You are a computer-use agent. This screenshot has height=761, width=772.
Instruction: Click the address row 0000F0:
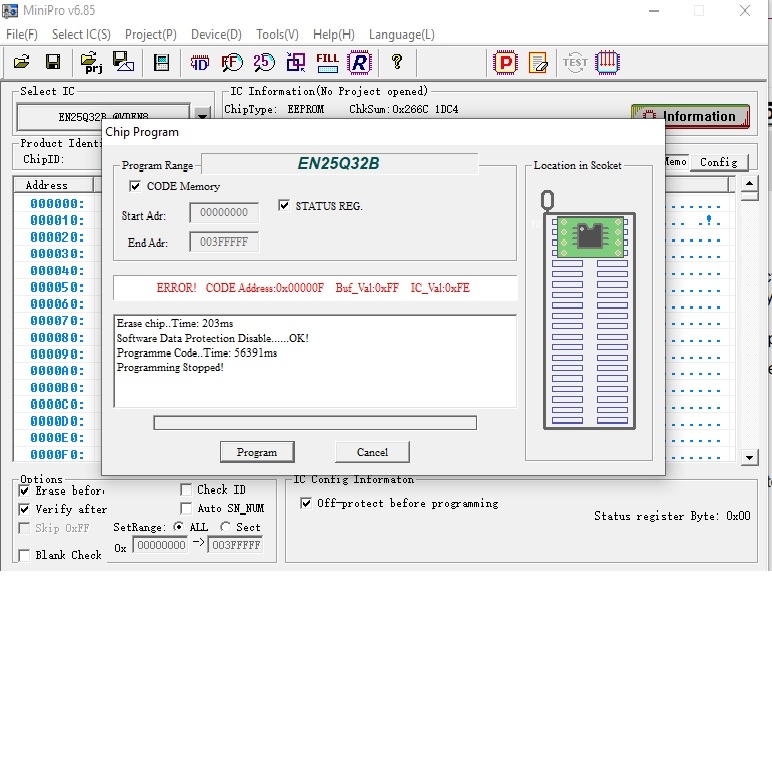(x=57, y=454)
